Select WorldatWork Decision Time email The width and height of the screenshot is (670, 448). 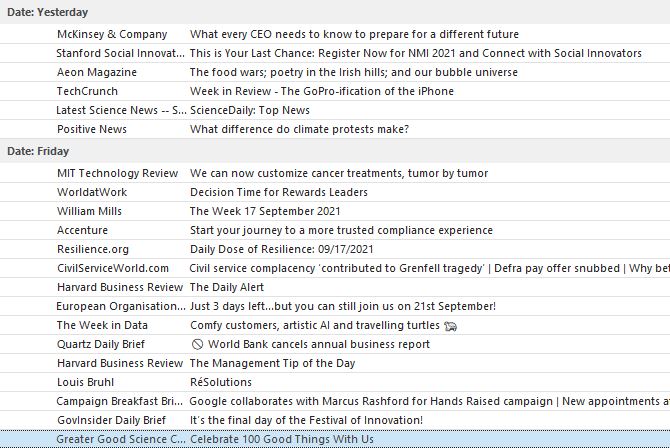(x=278, y=192)
